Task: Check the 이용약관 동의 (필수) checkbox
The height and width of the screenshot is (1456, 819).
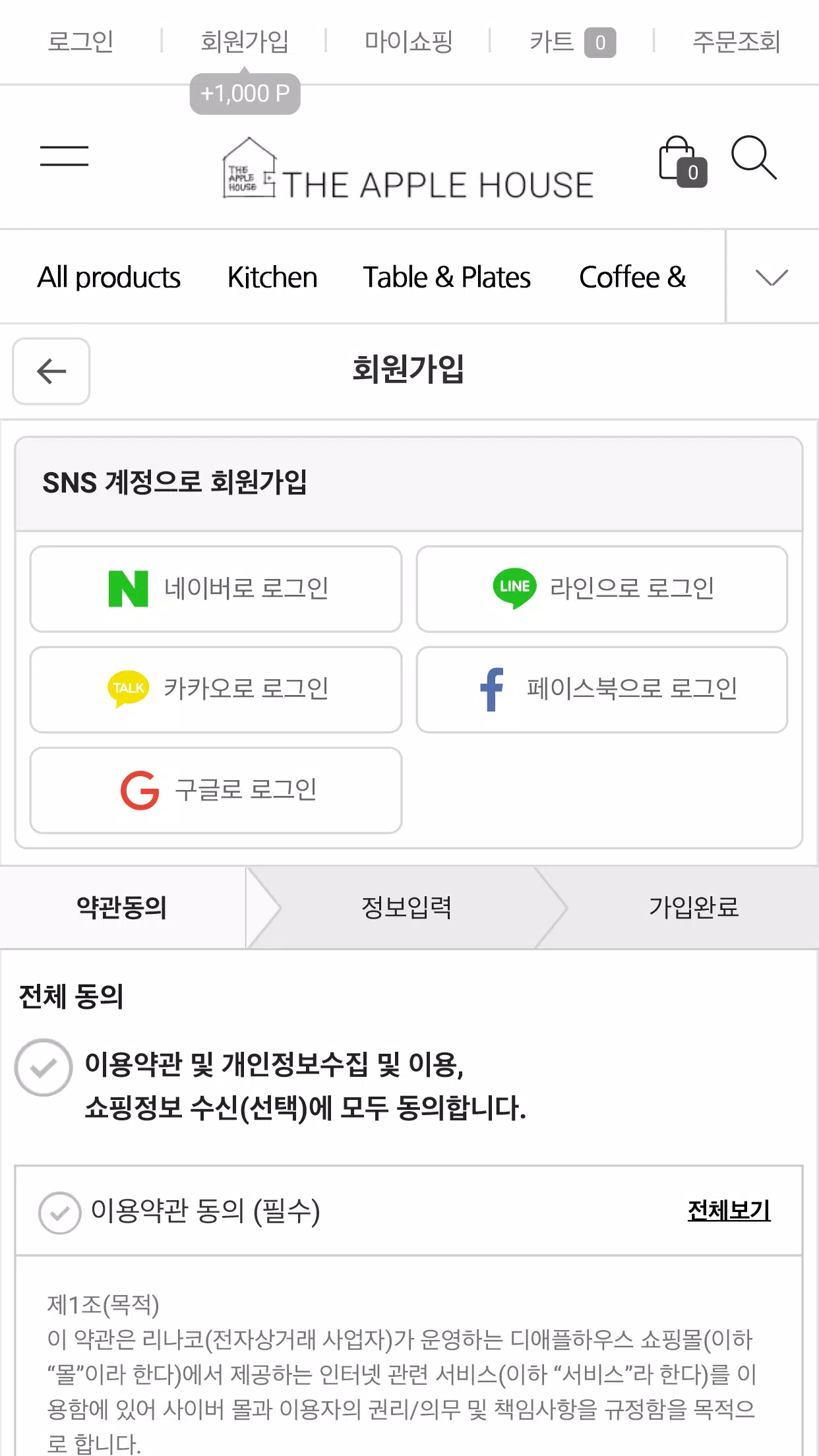Action: point(60,1212)
